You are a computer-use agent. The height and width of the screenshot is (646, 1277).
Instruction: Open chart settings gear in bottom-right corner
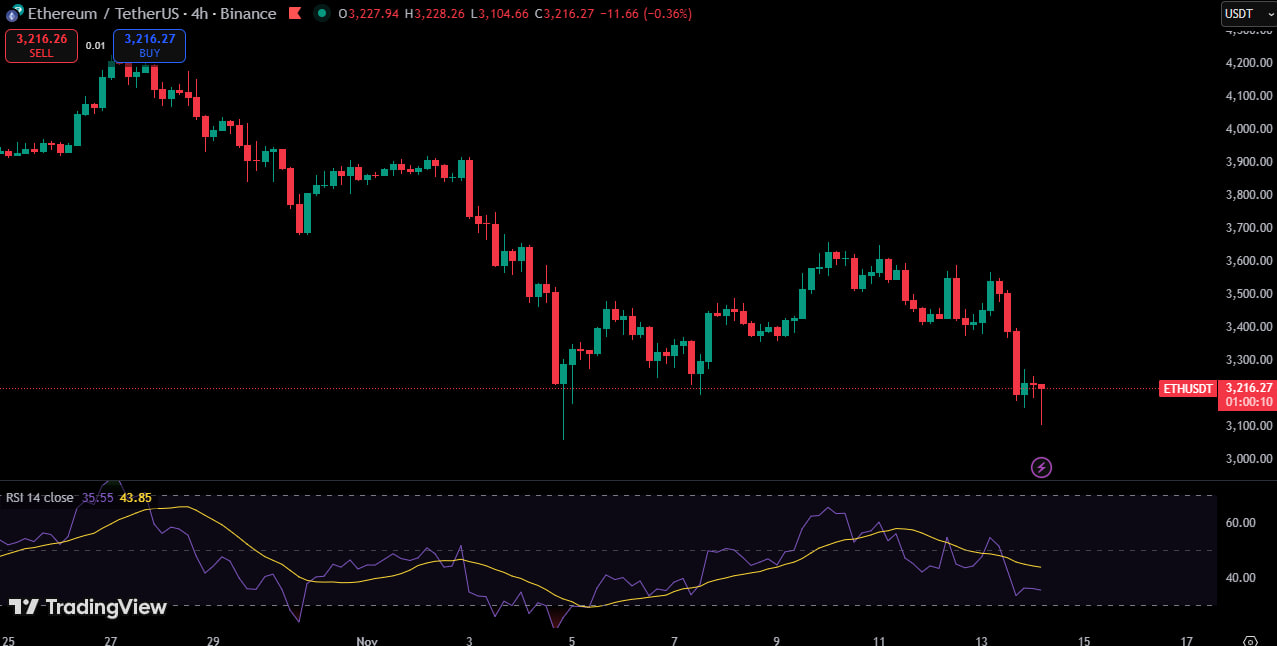pyautogui.click(x=1249, y=640)
